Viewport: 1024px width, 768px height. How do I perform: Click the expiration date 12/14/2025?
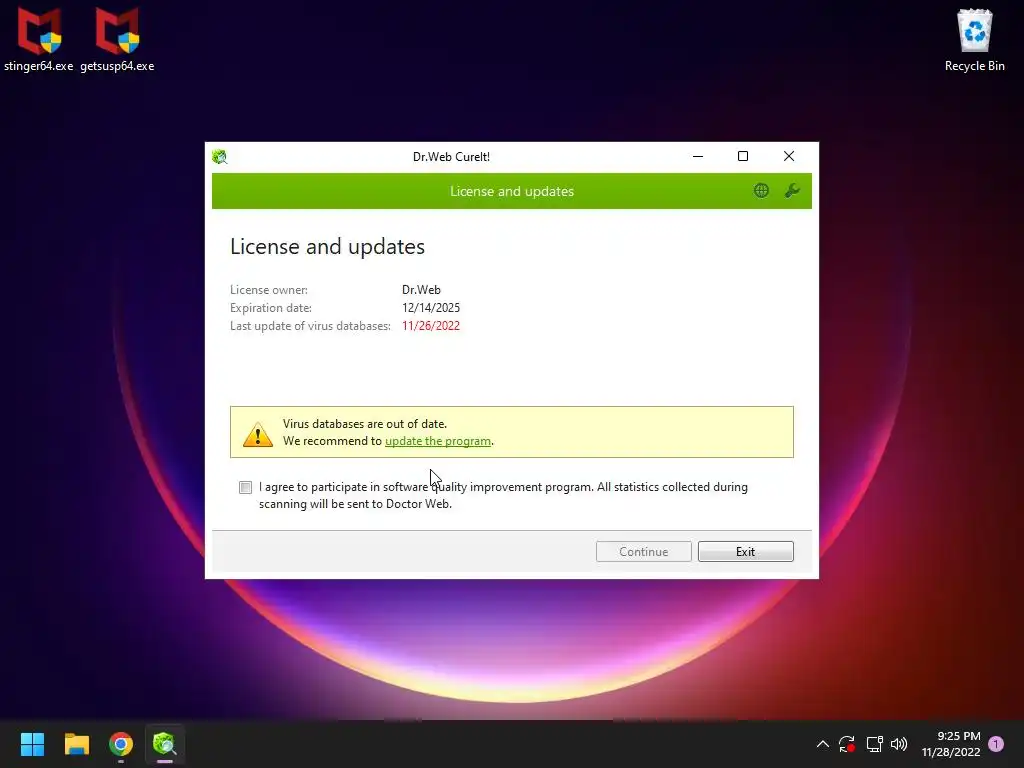tap(431, 308)
